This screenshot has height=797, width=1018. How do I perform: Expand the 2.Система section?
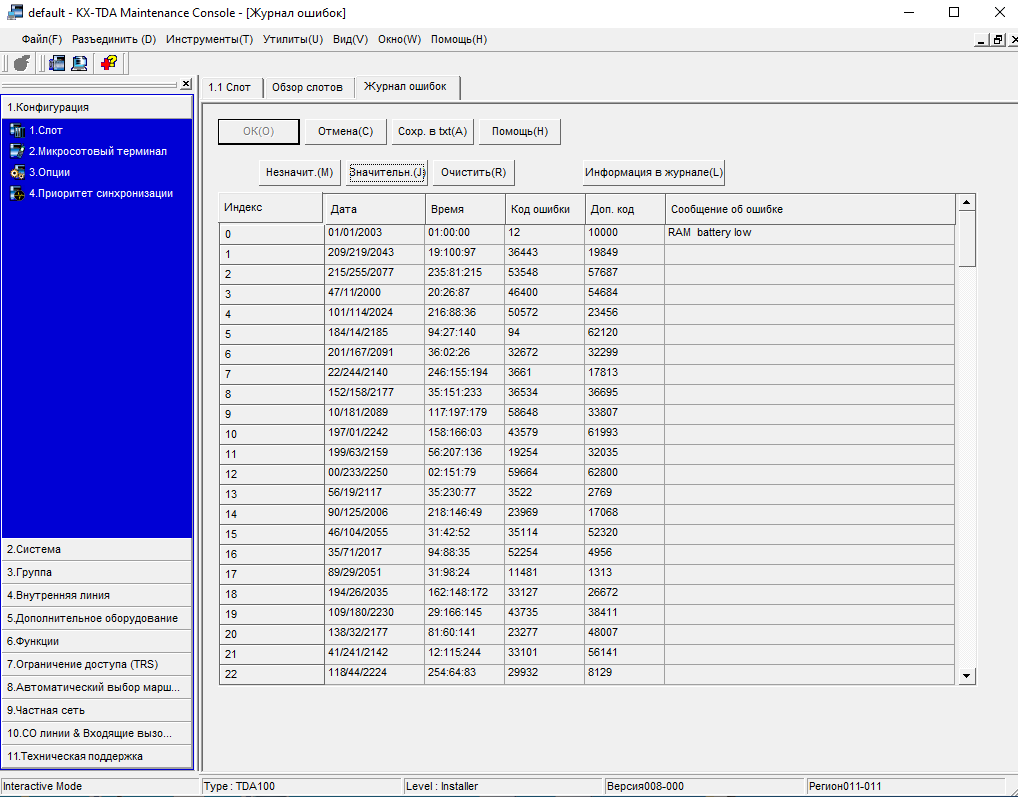[x=97, y=549]
